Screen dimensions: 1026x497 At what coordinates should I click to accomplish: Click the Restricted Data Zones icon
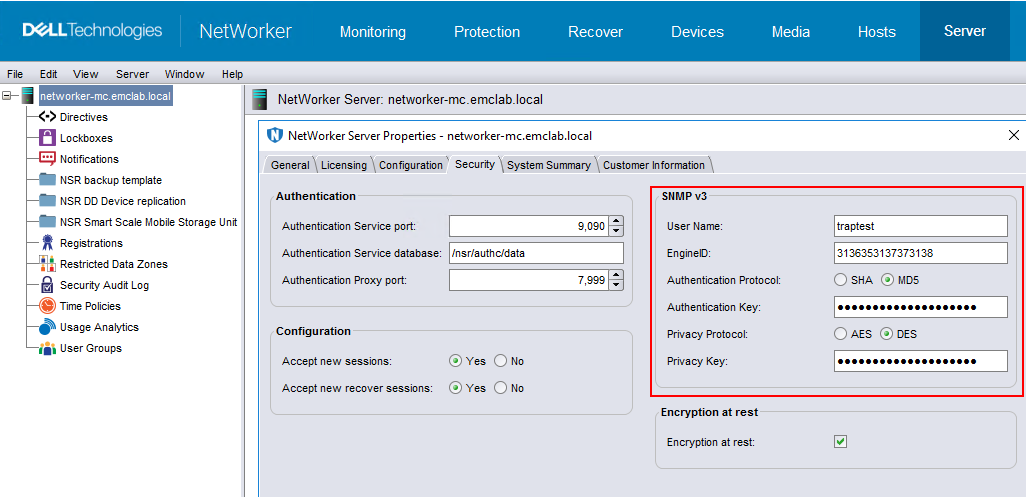click(x=47, y=264)
